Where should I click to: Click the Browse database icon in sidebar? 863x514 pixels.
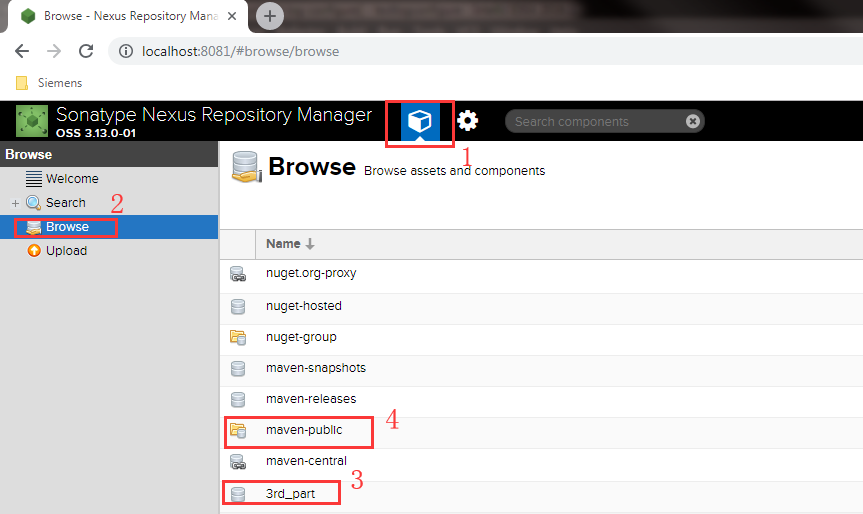[34, 227]
